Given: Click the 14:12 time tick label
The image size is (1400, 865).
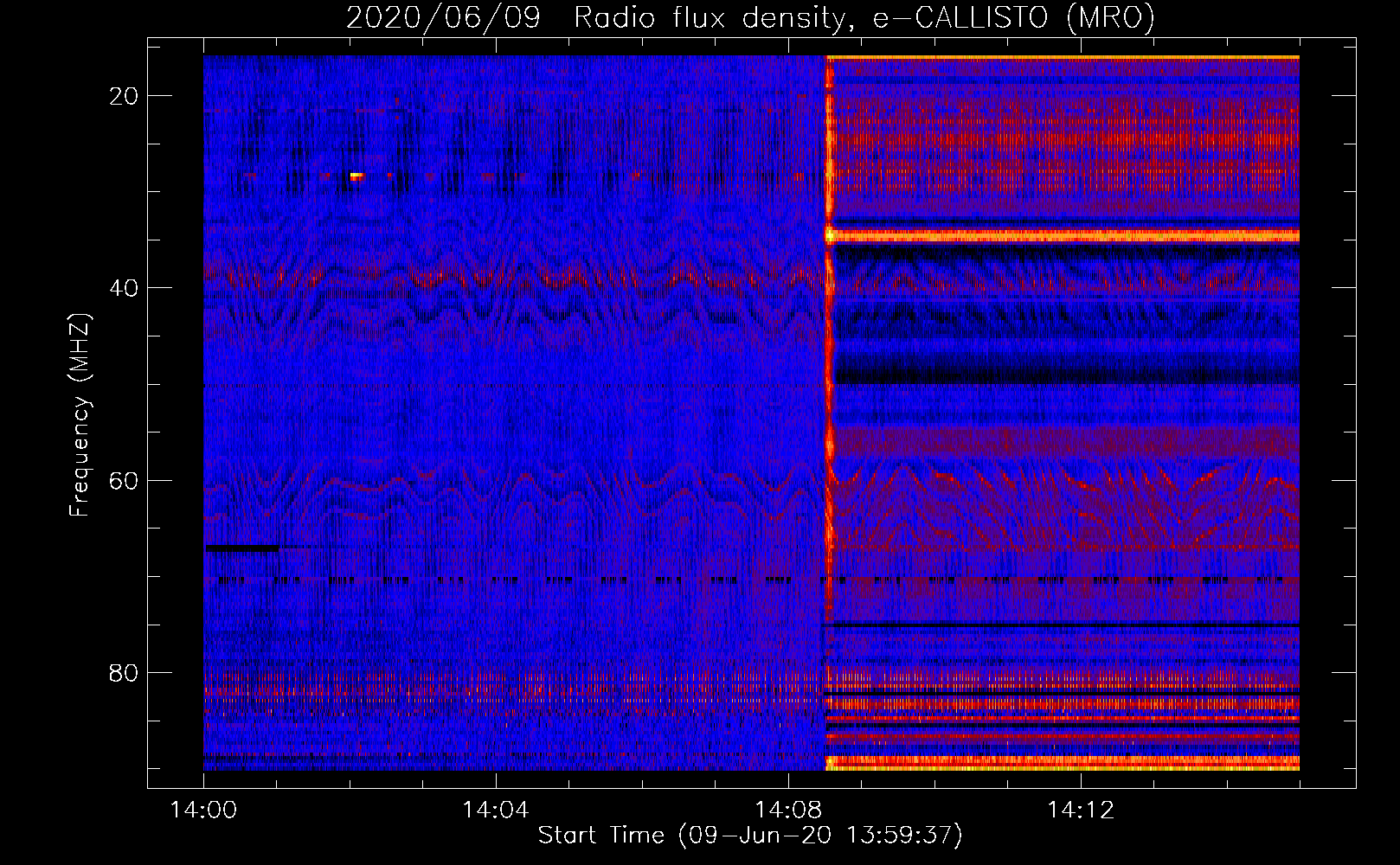Looking at the screenshot, I should pos(1081,811).
